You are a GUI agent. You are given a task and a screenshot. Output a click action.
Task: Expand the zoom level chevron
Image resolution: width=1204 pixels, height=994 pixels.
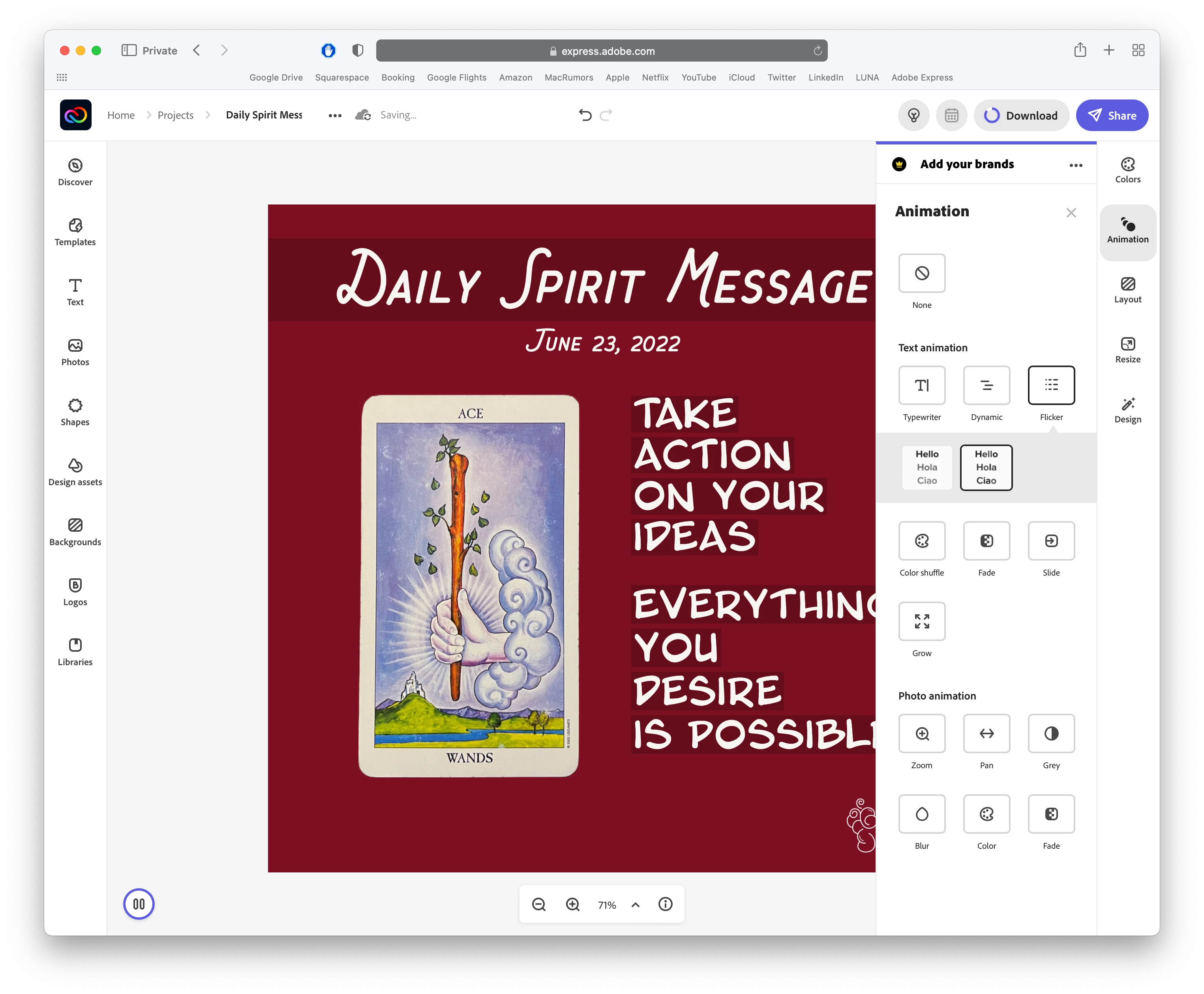pos(635,905)
